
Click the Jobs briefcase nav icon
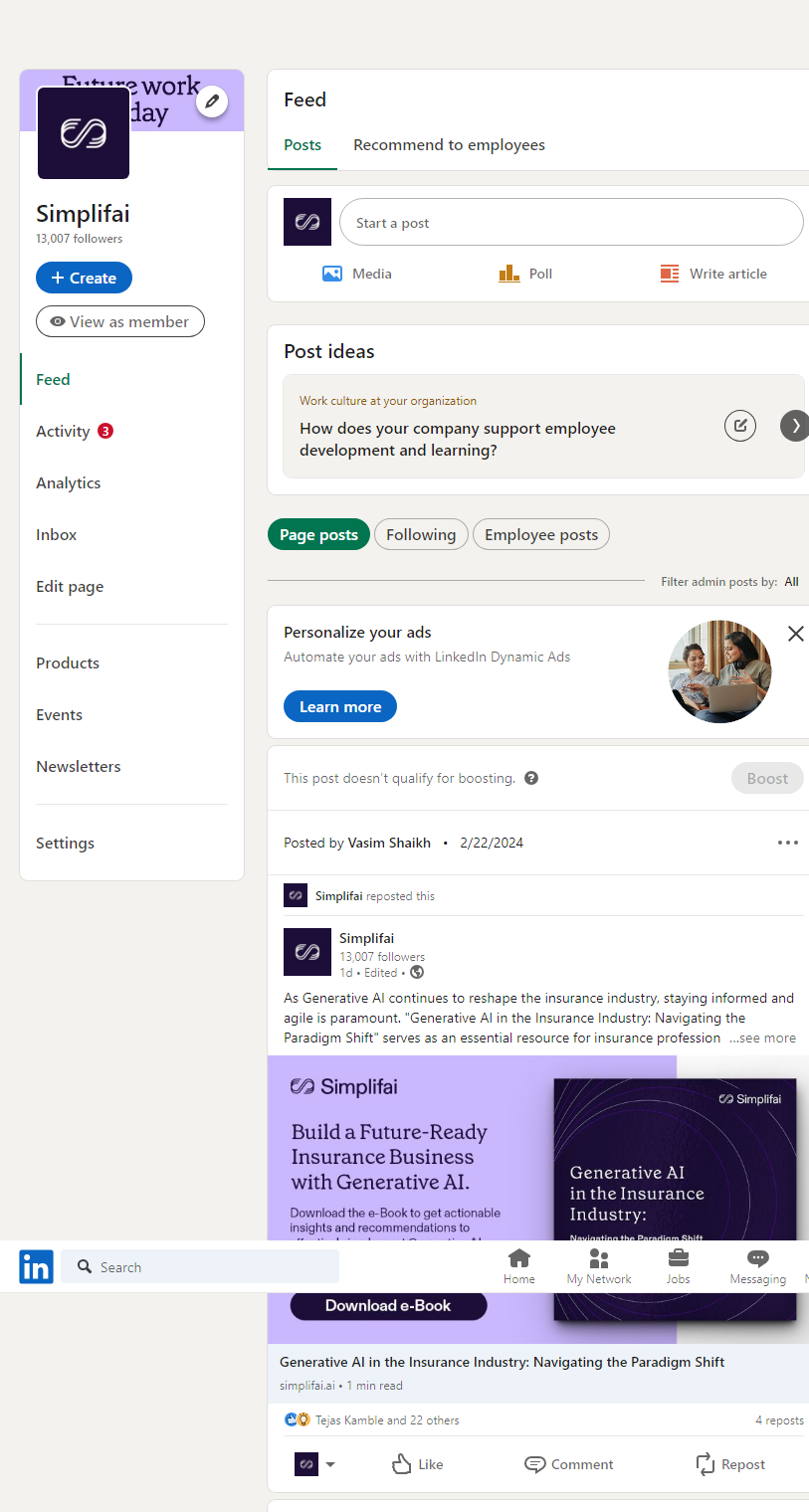[679, 1257]
